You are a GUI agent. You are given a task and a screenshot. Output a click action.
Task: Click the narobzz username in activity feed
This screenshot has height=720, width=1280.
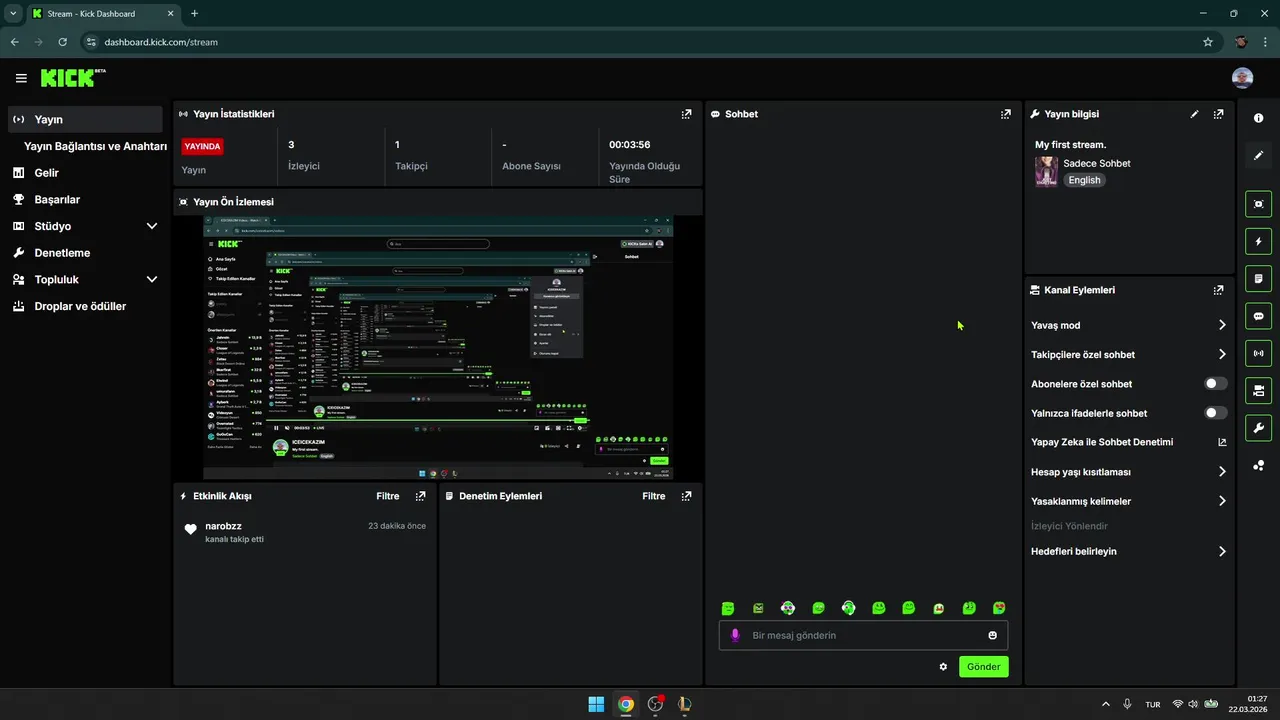tap(224, 526)
